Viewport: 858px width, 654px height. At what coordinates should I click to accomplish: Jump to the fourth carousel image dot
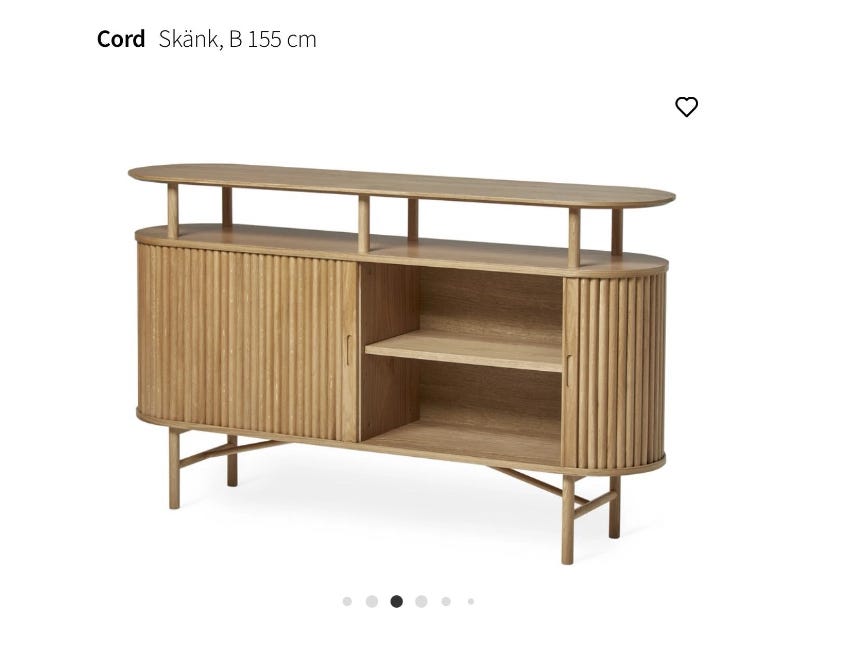point(421,601)
